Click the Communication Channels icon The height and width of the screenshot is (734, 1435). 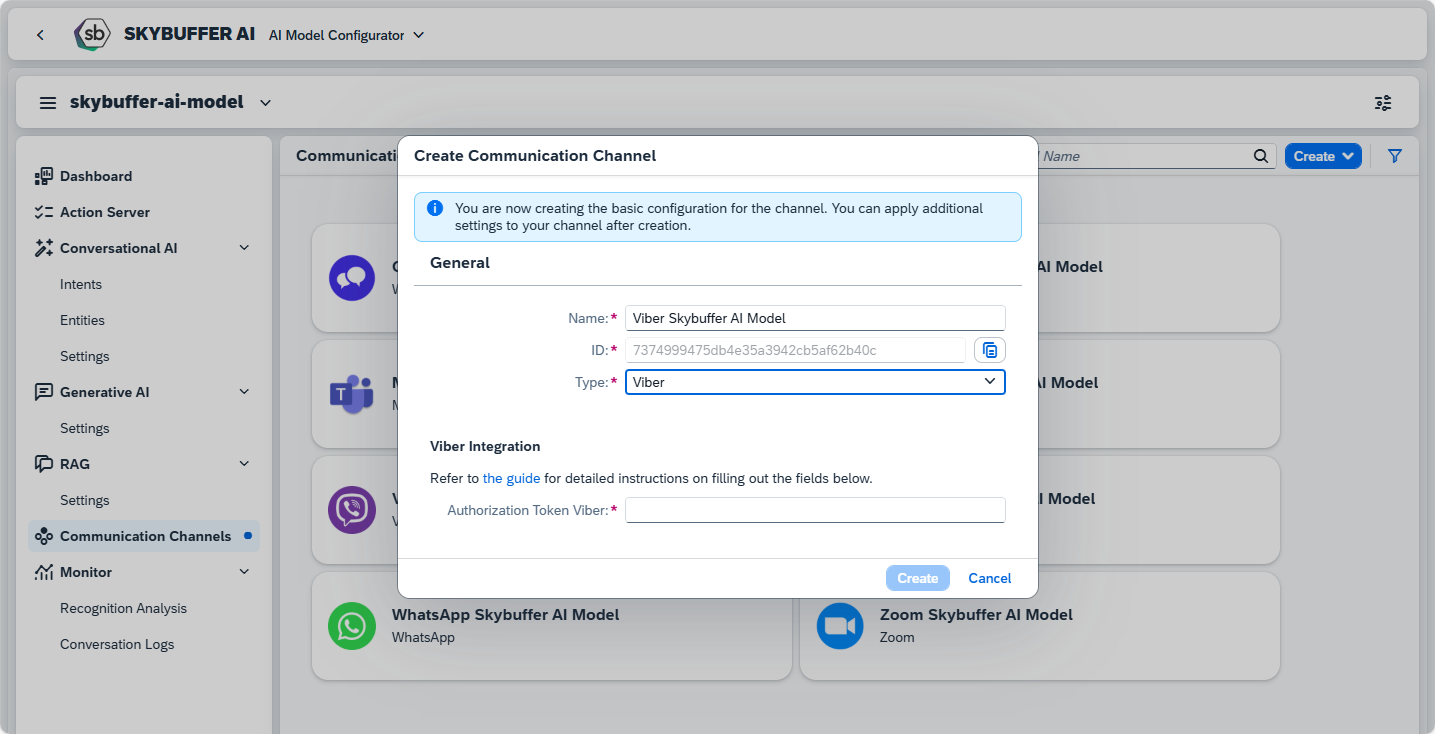(43, 536)
